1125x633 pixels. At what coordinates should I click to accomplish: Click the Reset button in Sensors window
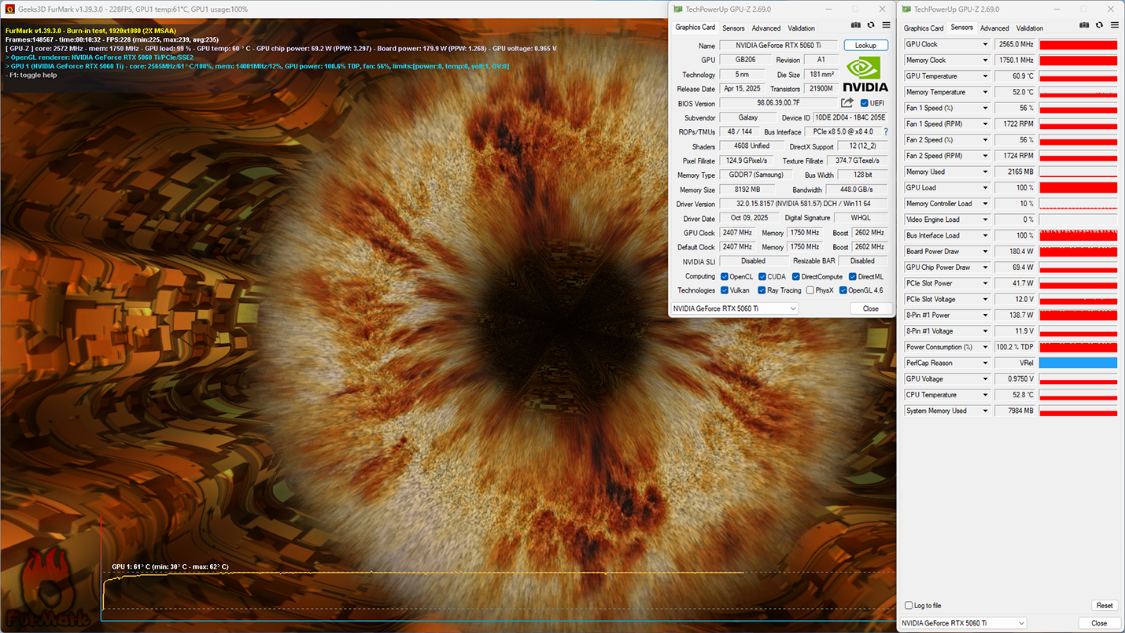[1104, 606]
